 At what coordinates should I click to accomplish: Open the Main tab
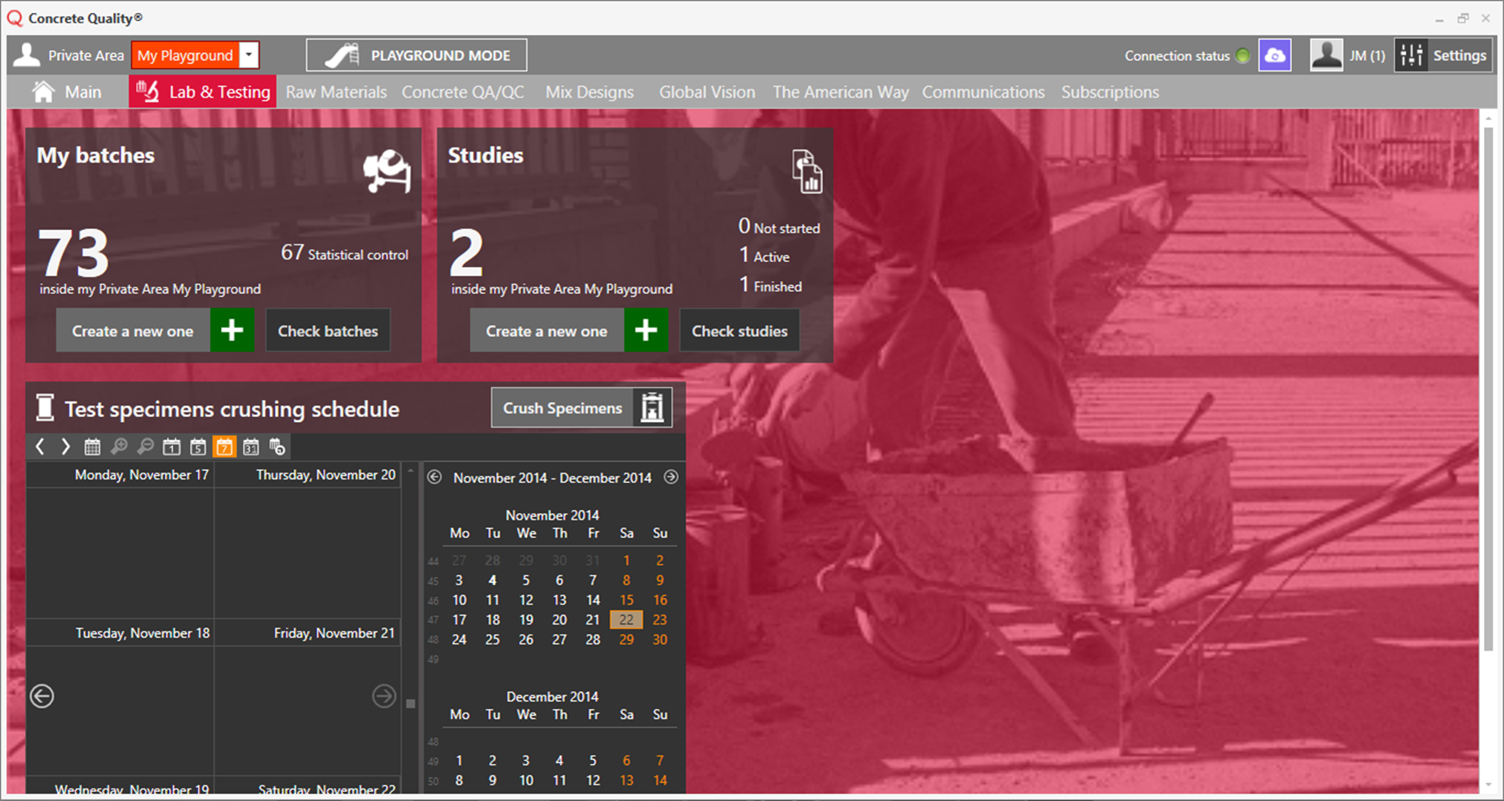(x=68, y=92)
